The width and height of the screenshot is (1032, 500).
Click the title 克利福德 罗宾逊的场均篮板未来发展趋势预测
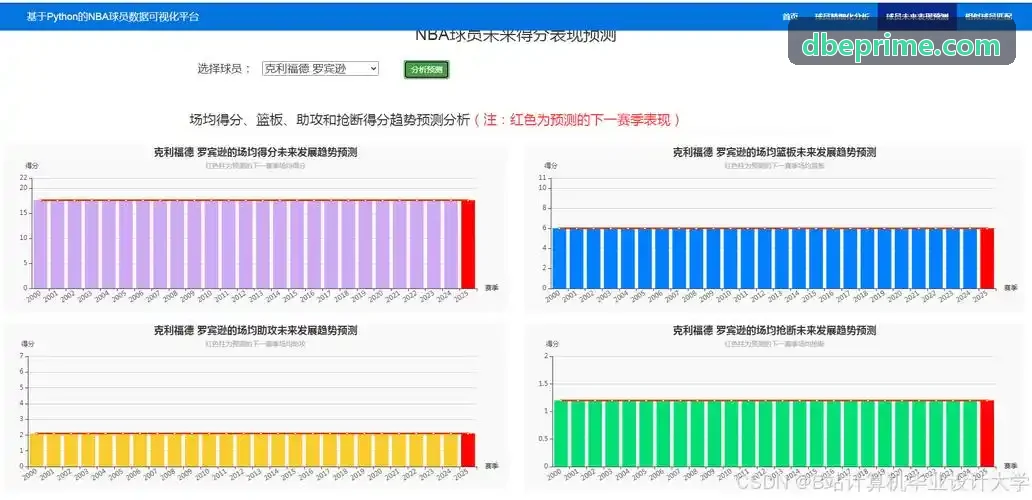pos(774,153)
